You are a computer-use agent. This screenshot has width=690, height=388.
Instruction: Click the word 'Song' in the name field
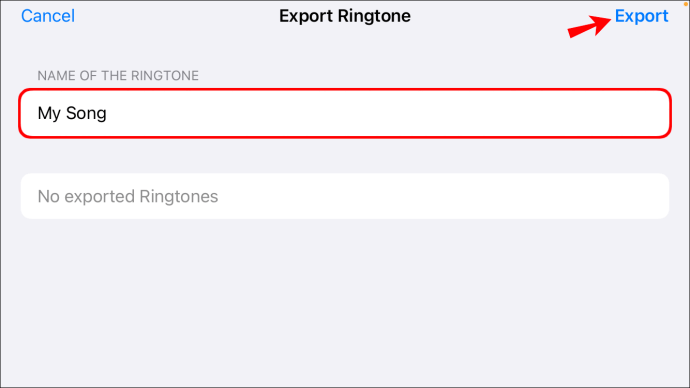[x=86, y=113]
